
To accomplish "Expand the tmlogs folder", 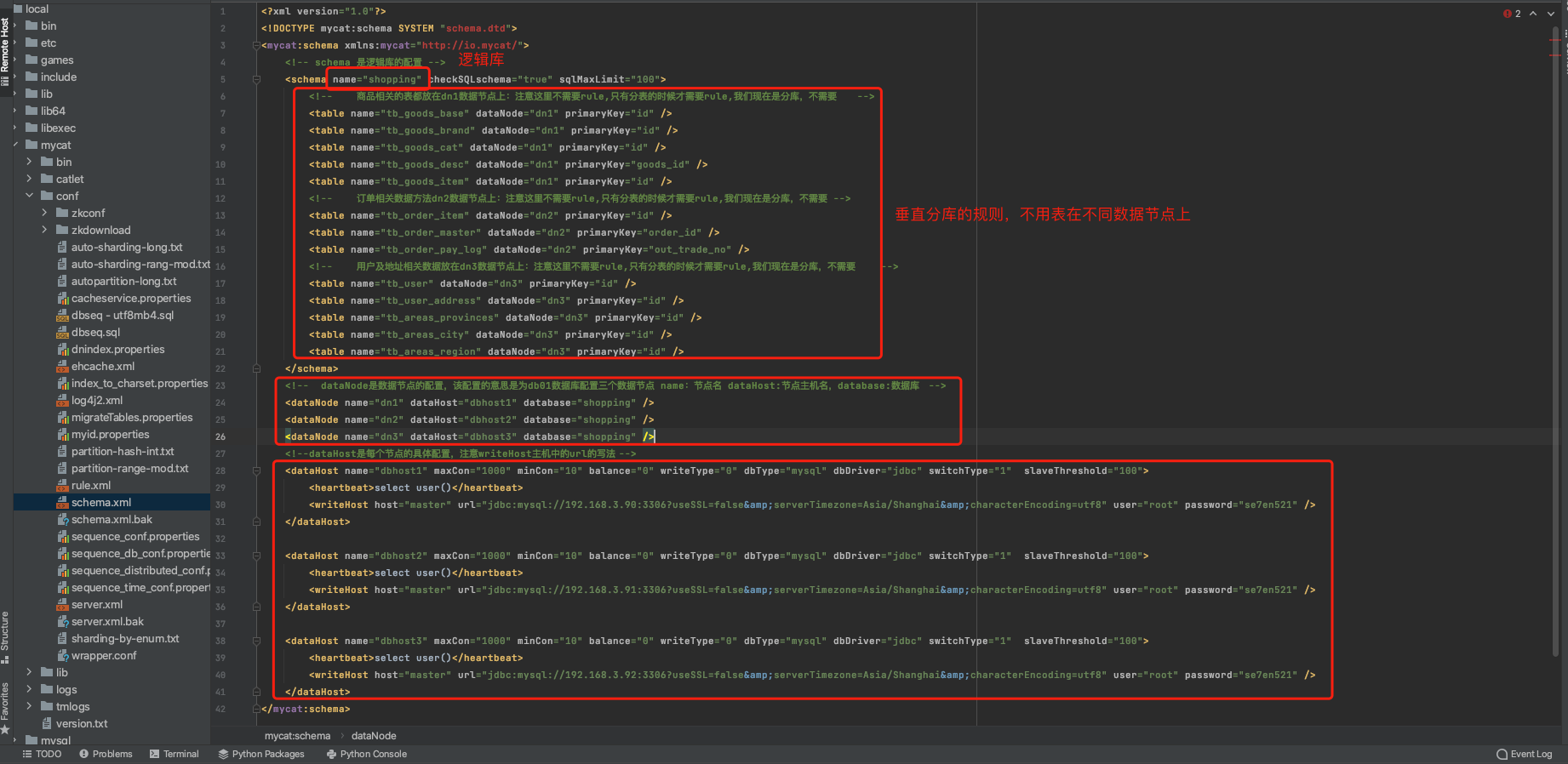I will click(x=30, y=706).
